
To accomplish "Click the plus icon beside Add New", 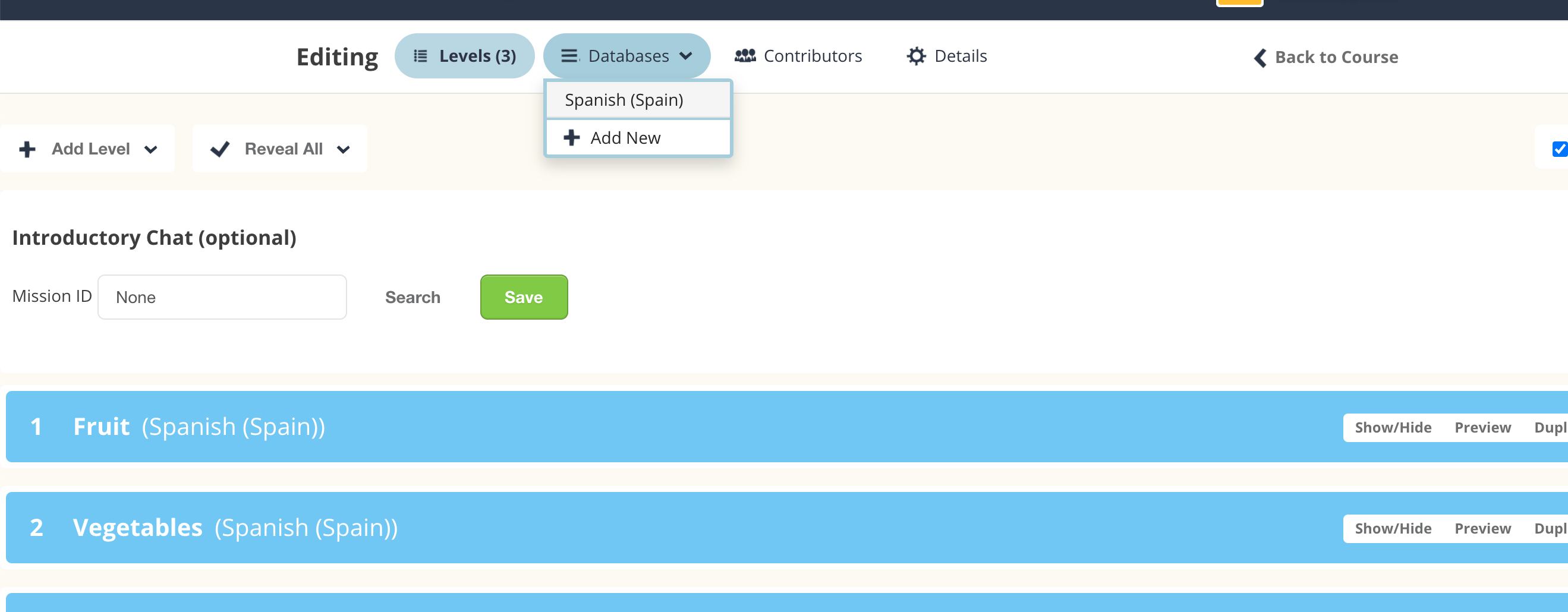I will (571, 138).
